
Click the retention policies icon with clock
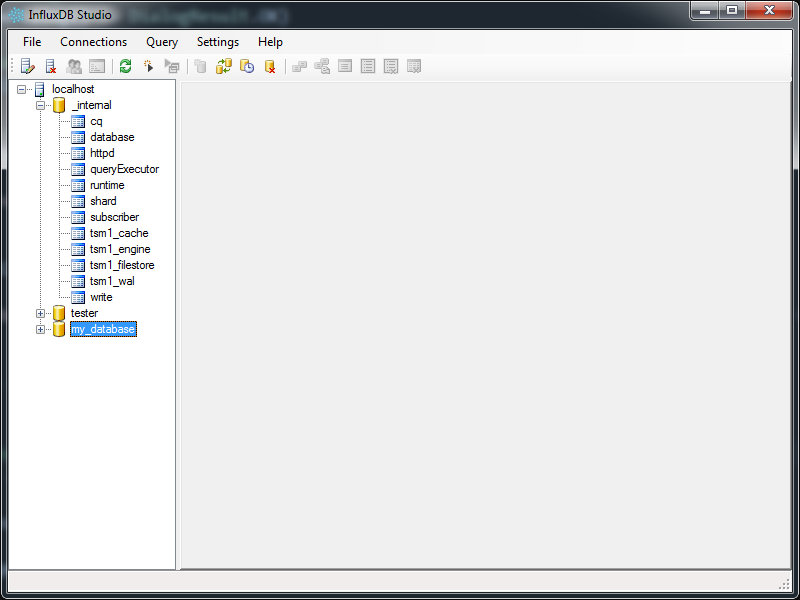247,66
